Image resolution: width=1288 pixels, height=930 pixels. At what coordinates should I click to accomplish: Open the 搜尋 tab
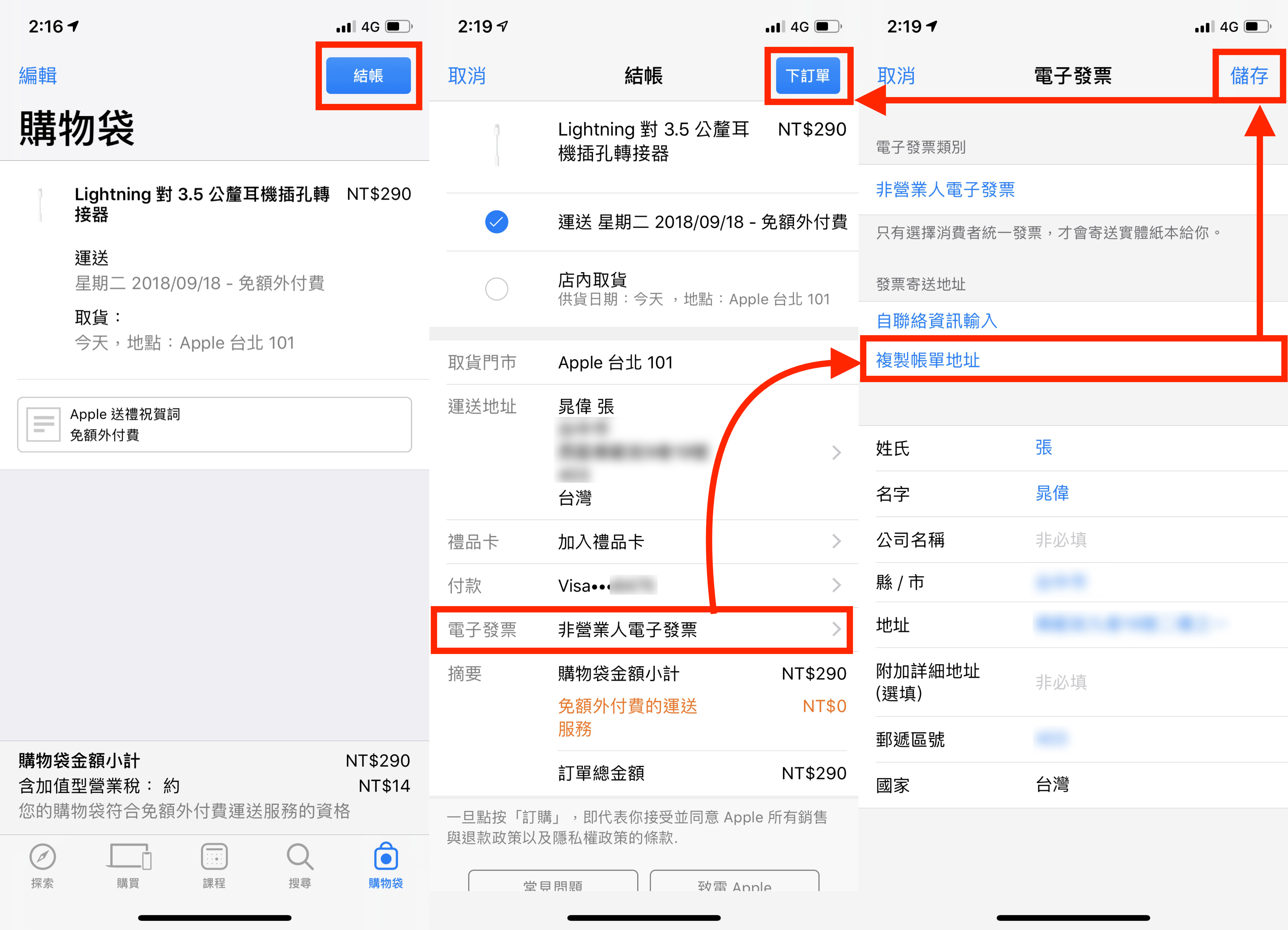coord(300,866)
